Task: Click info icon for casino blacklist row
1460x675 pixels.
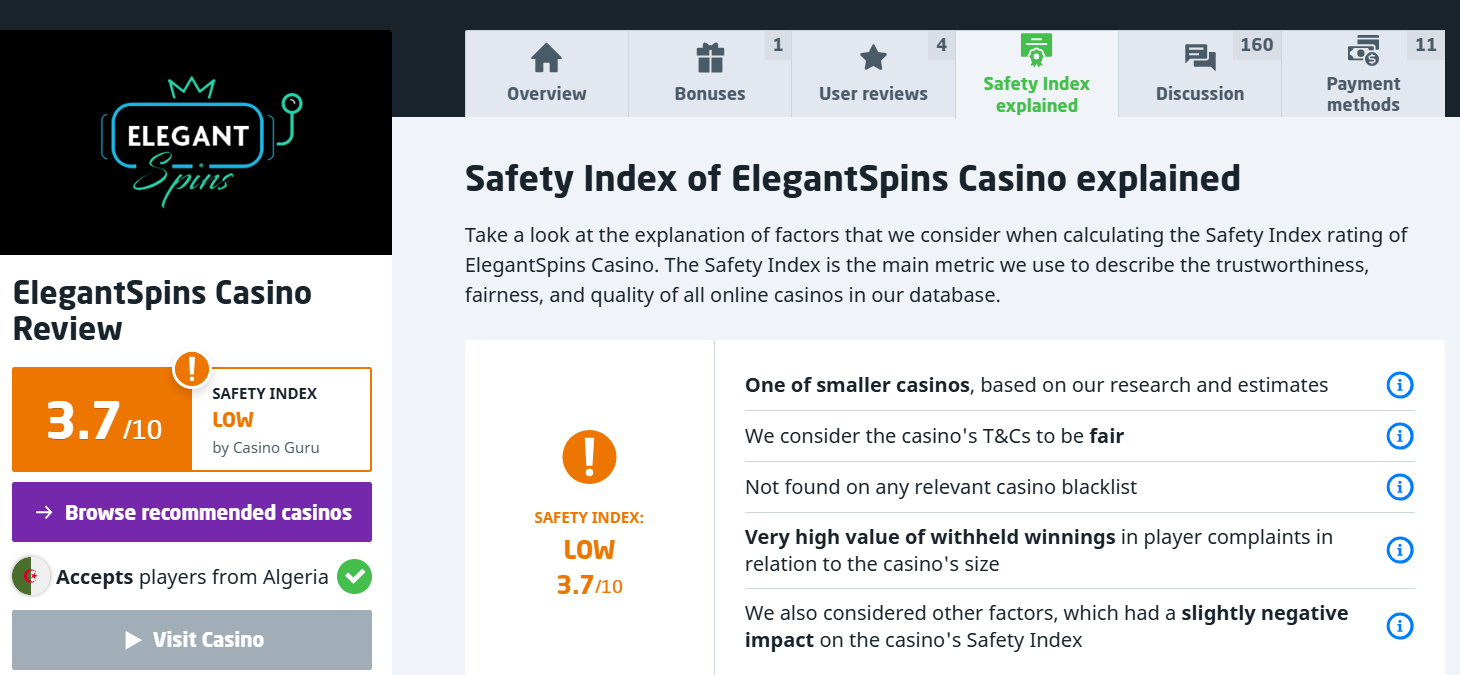Action: [x=1400, y=487]
